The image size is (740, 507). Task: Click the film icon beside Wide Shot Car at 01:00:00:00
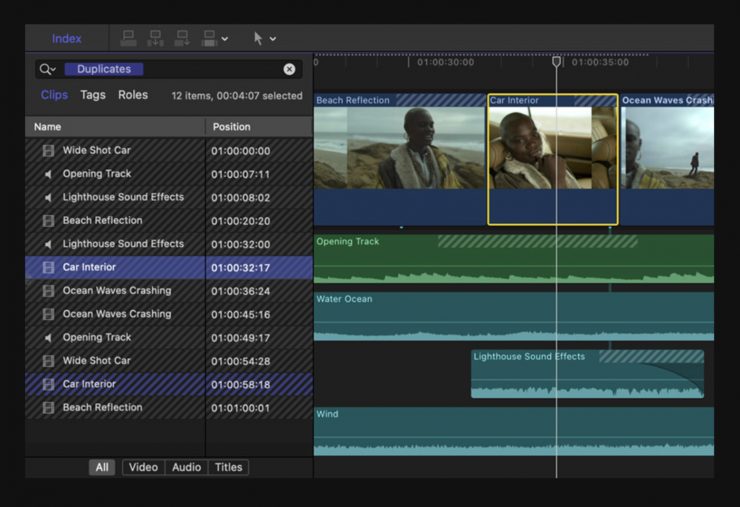[48, 151]
